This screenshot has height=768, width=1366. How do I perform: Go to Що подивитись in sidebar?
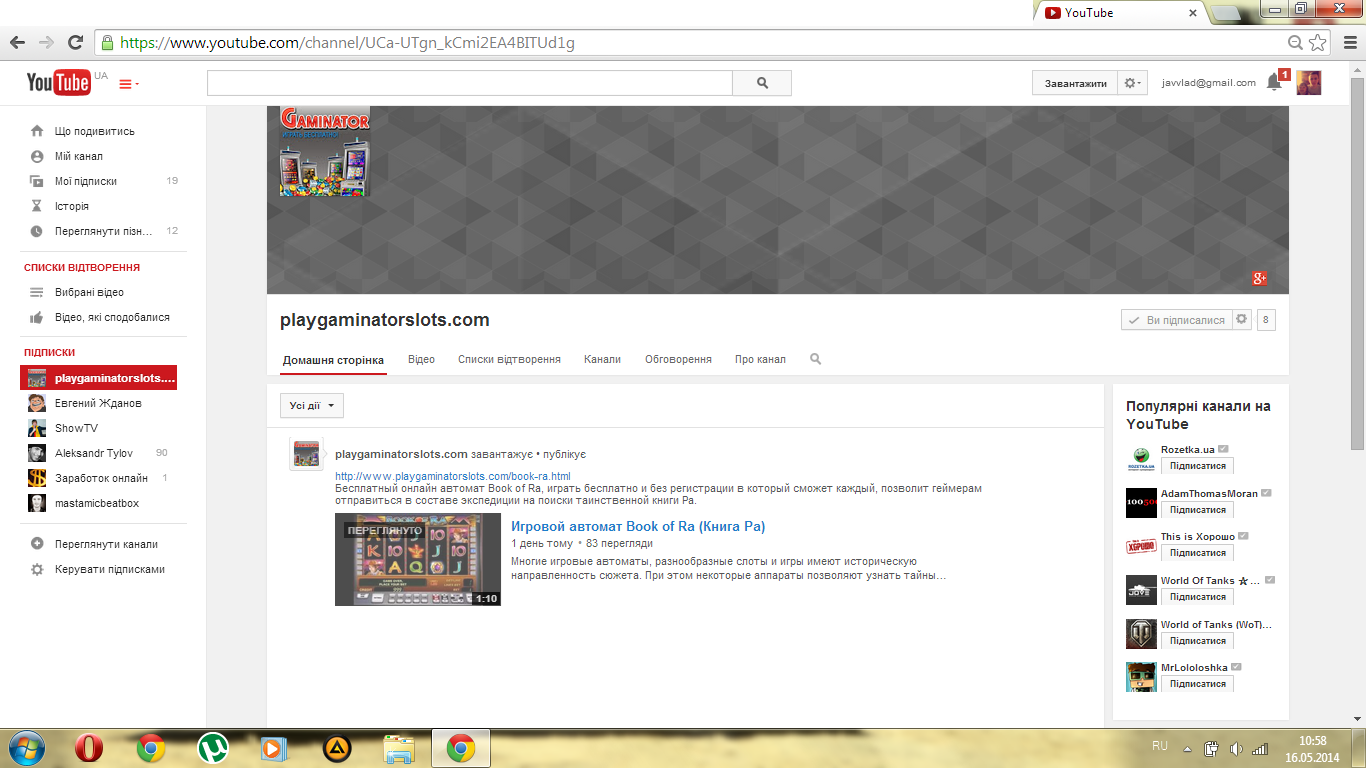(x=95, y=131)
